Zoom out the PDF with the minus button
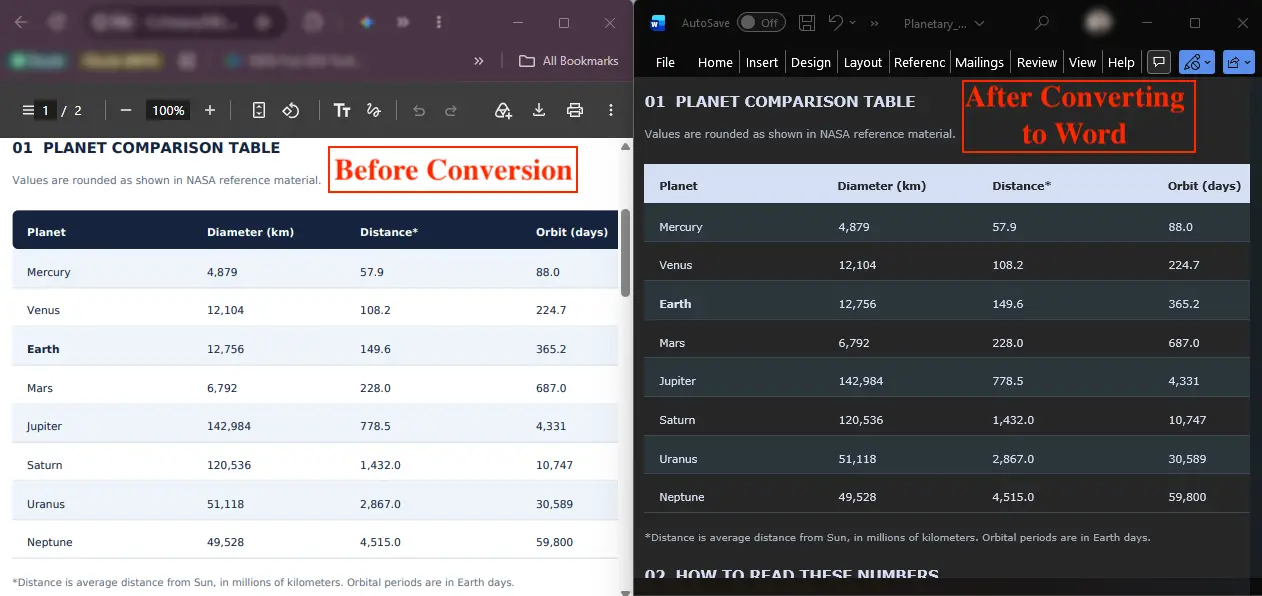Viewport: 1262px width, 596px height. click(x=126, y=110)
